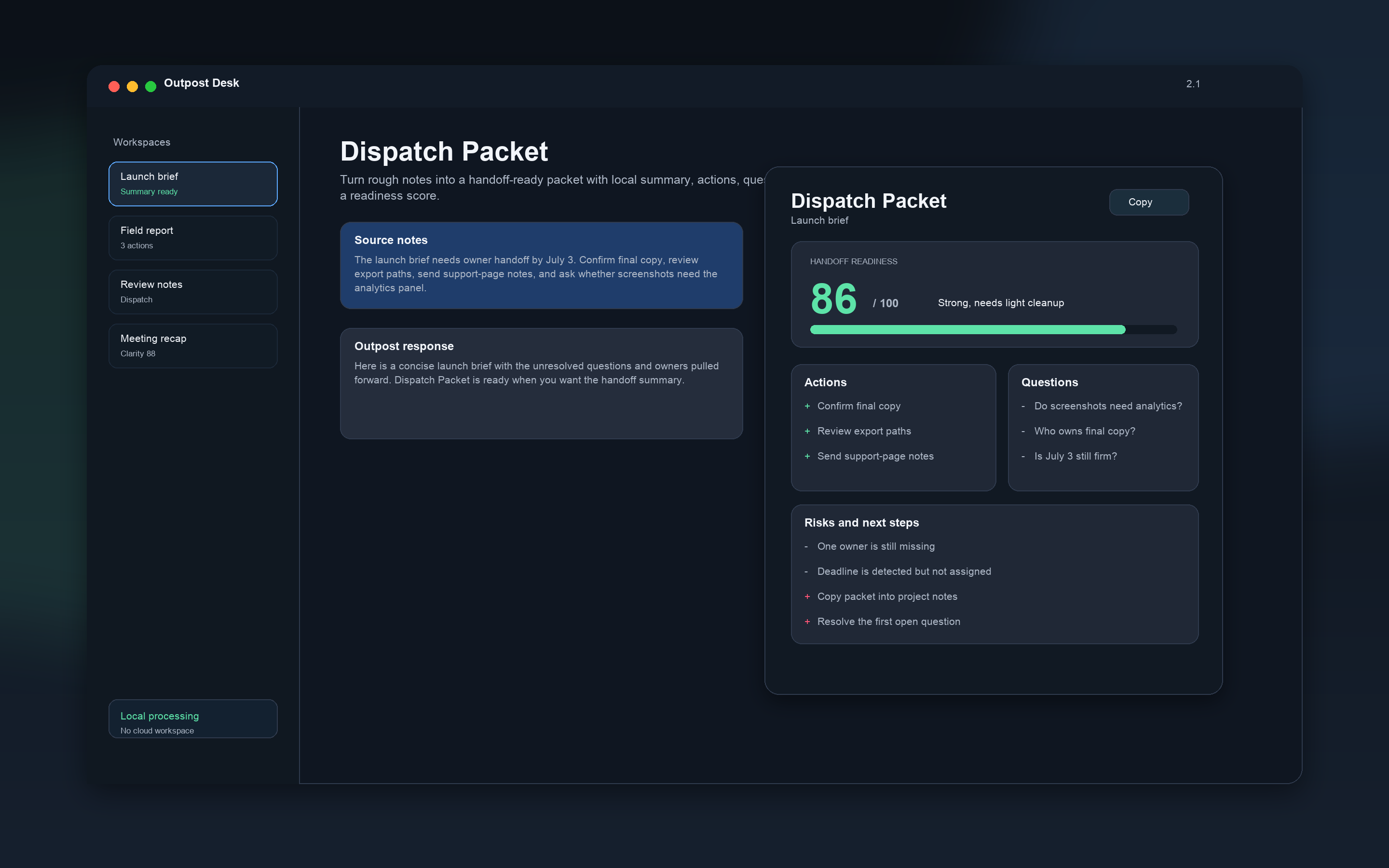Click 'Dispatch' label under Review notes
The image size is (1389, 868).
click(x=136, y=299)
